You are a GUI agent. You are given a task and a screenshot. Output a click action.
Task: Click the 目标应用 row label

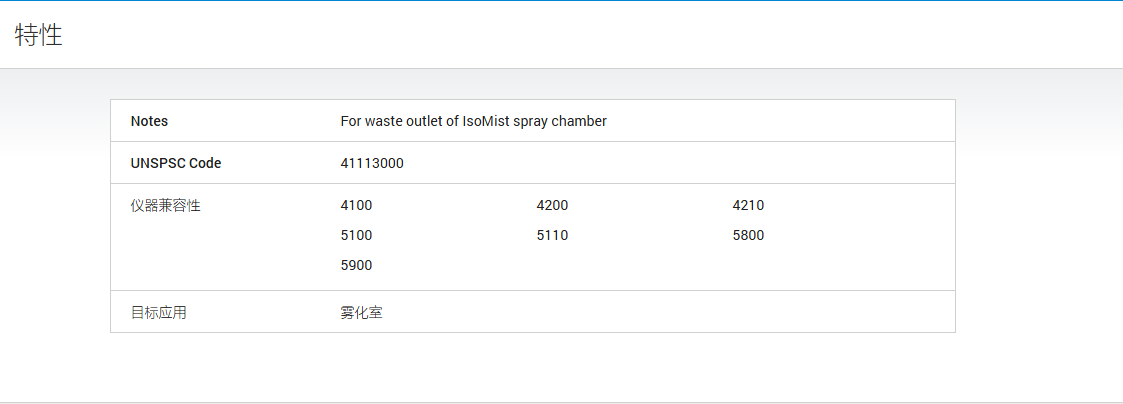pyautogui.click(x=159, y=312)
